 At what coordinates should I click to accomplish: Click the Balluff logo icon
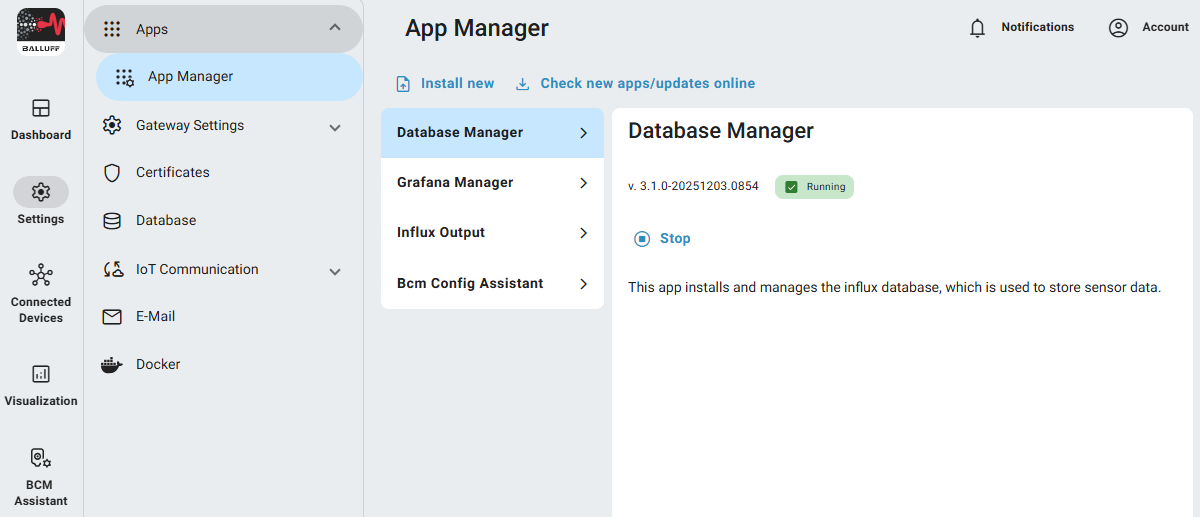[x=41, y=30]
